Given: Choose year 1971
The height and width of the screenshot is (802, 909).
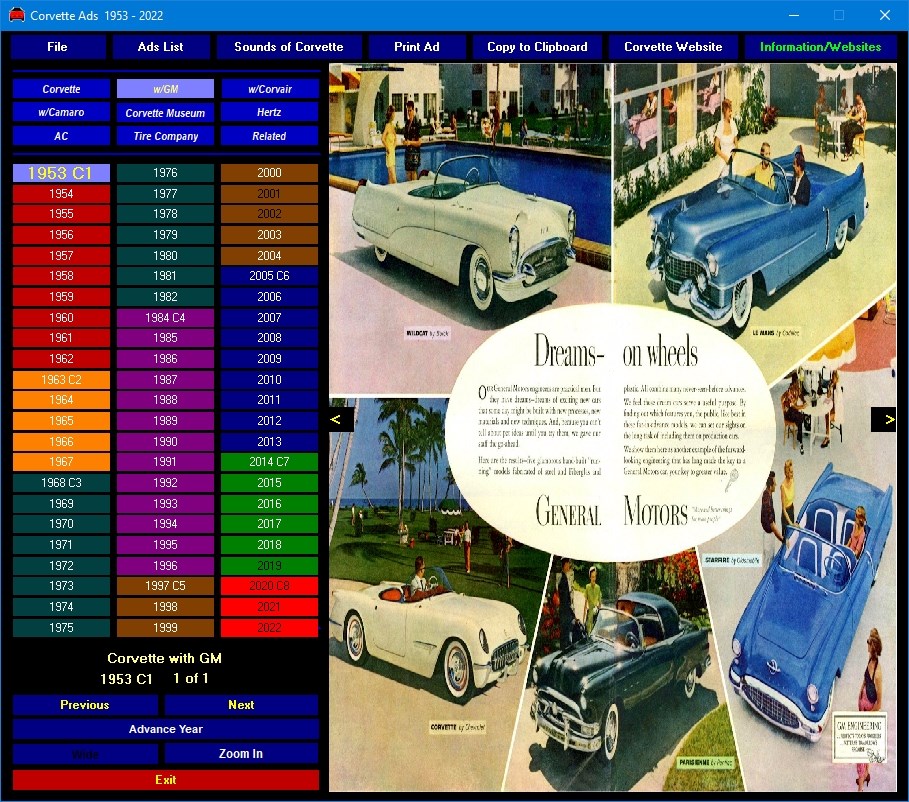Looking at the screenshot, I should click(61, 545).
